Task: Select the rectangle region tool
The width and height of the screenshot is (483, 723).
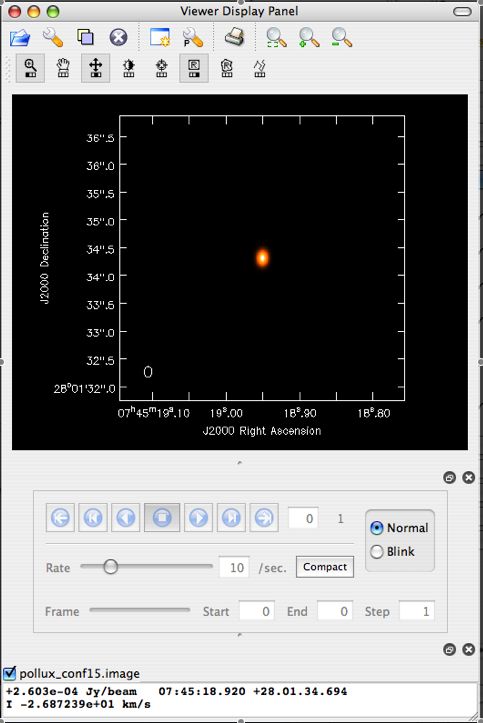Action: pyautogui.click(x=194, y=68)
